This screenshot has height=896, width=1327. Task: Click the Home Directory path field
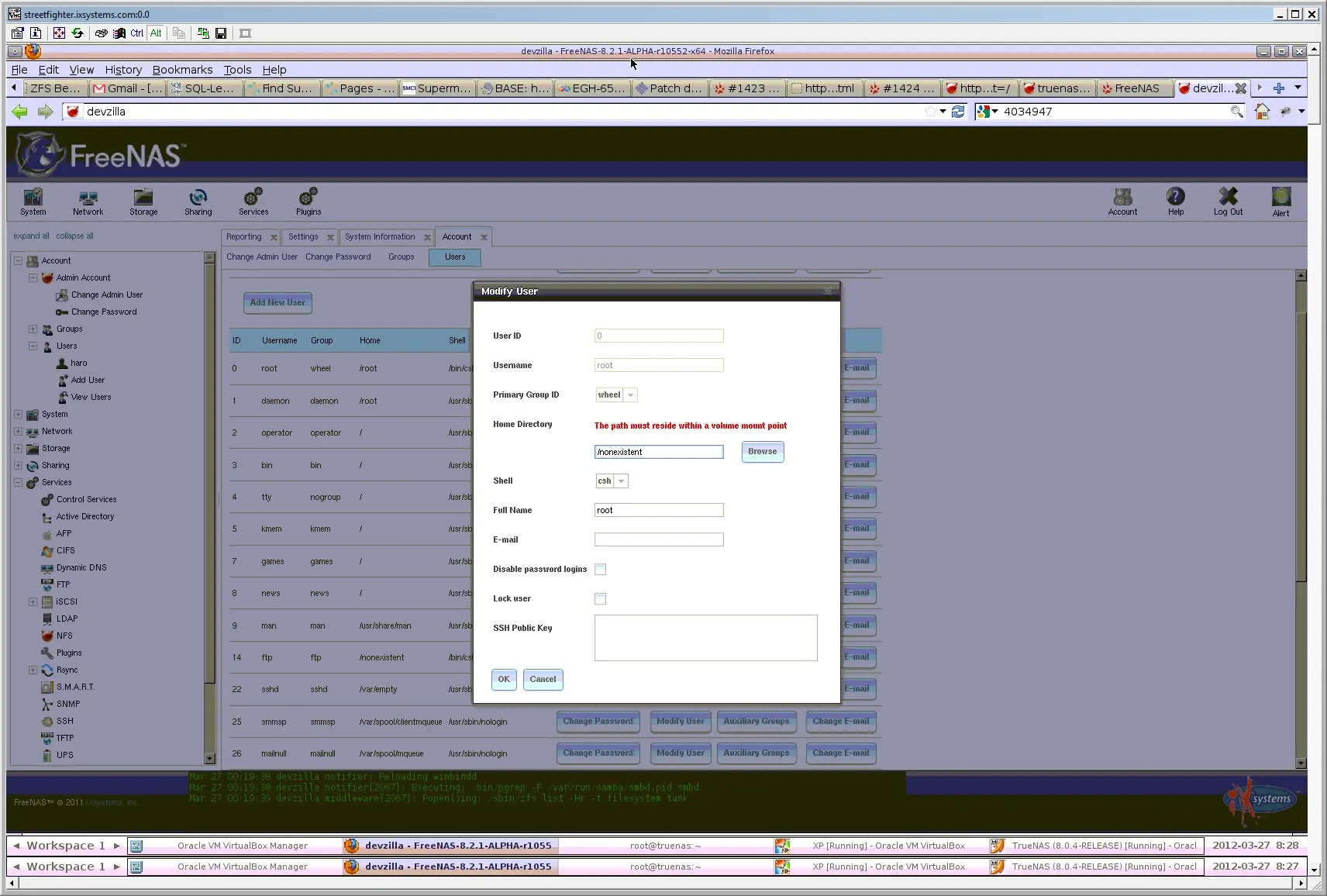click(659, 452)
